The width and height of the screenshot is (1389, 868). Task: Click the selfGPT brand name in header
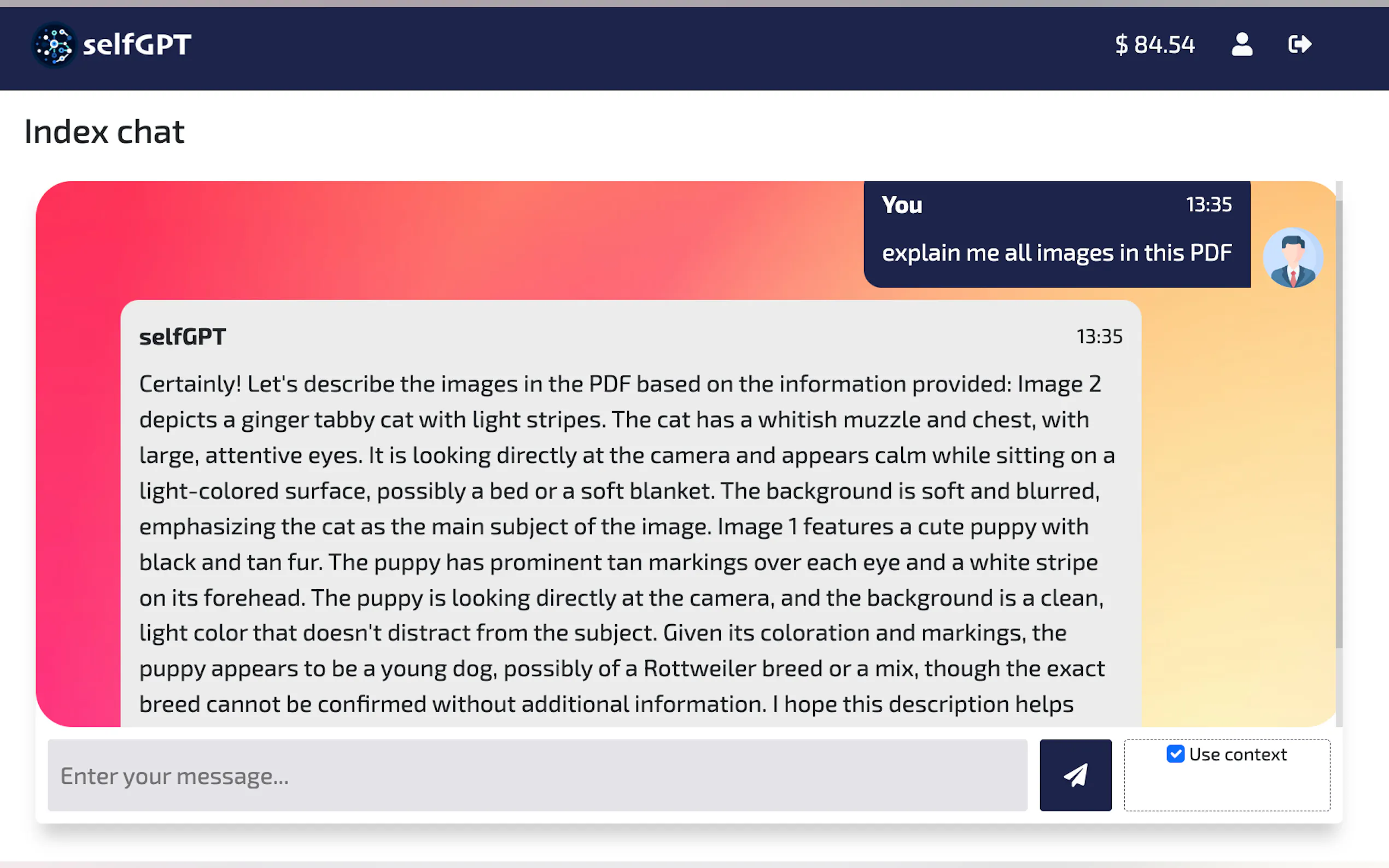tap(137, 45)
